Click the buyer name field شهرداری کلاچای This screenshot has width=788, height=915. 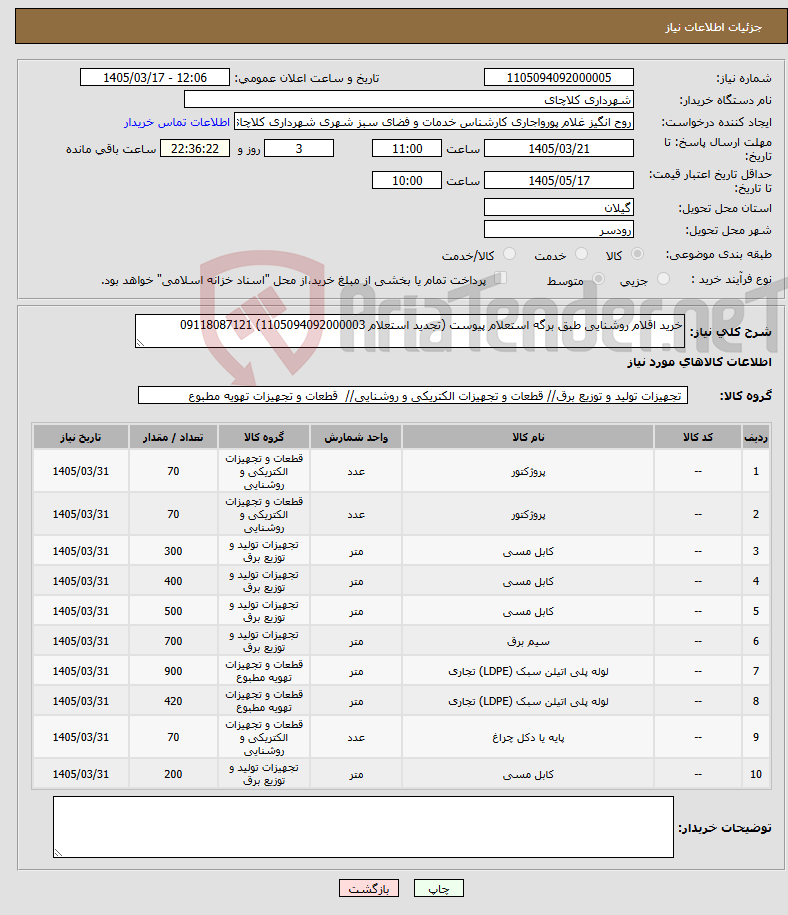(x=409, y=100)
